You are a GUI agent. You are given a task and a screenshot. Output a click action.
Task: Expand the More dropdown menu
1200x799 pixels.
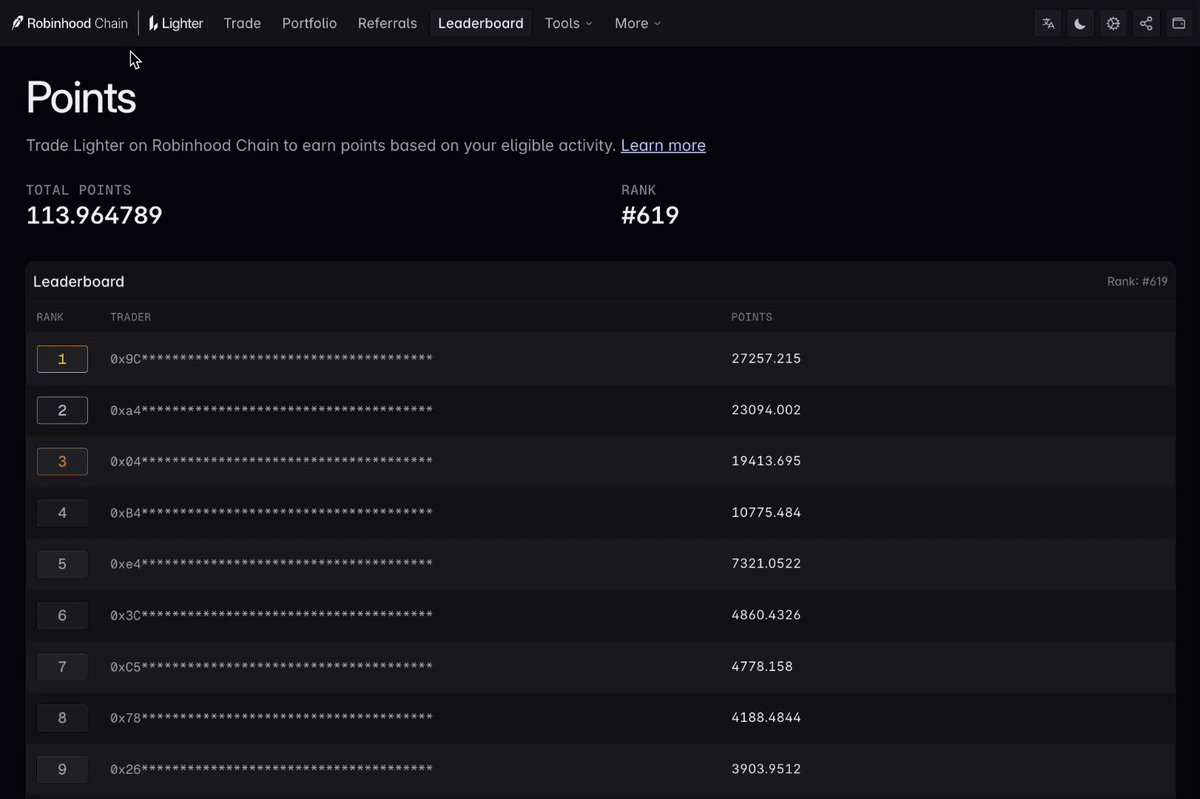pyautogui.click(x=638, y=23)
